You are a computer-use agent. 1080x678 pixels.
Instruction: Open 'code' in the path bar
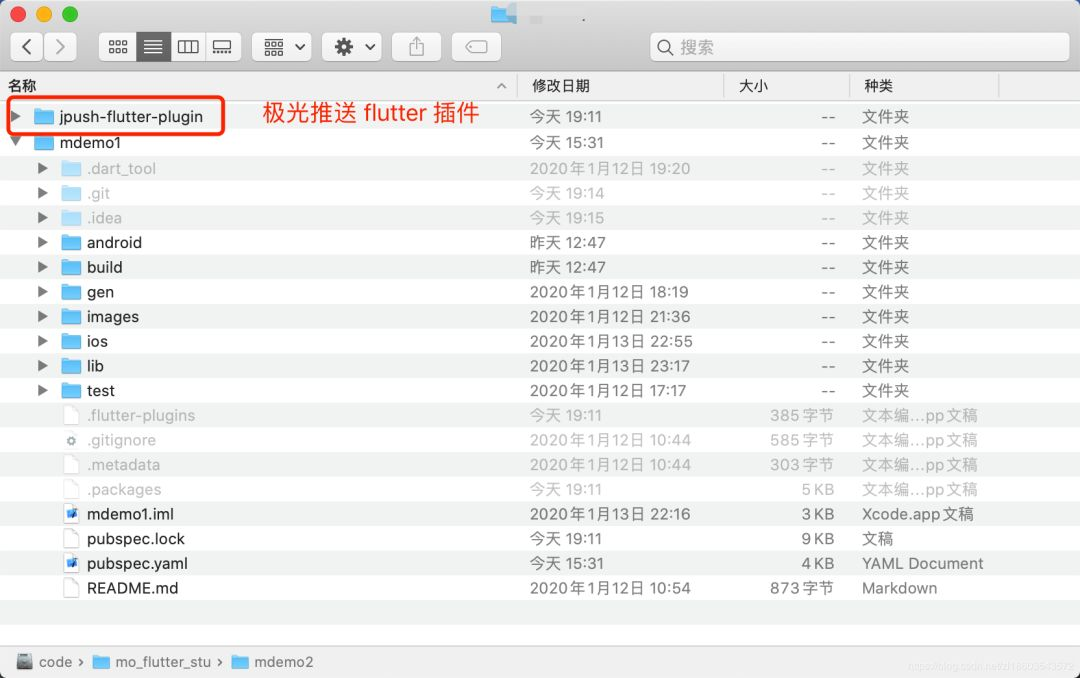pos(55,662)
